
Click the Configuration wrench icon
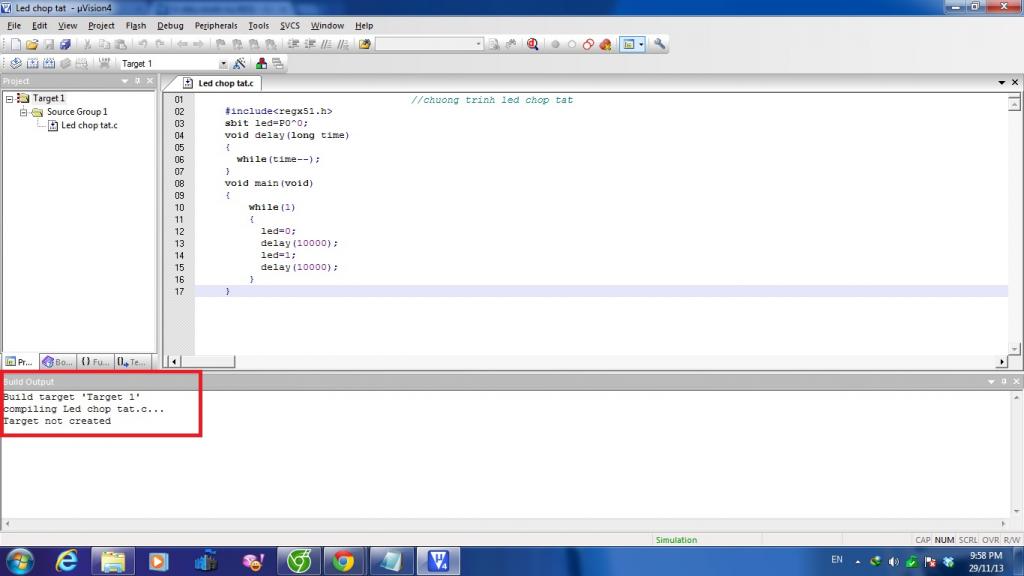(660, 44)
